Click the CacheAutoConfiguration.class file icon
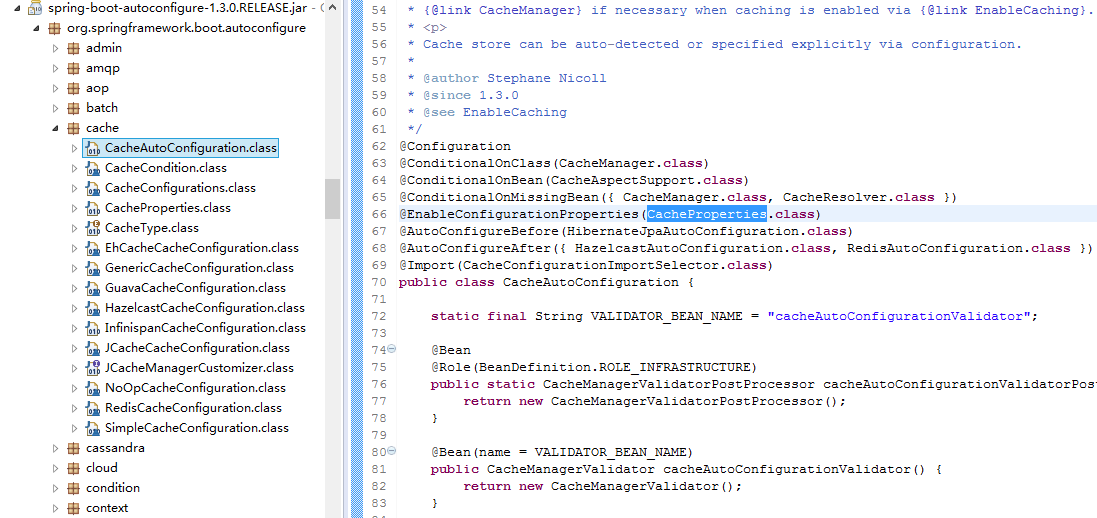1097x518 pixels. 92,148
